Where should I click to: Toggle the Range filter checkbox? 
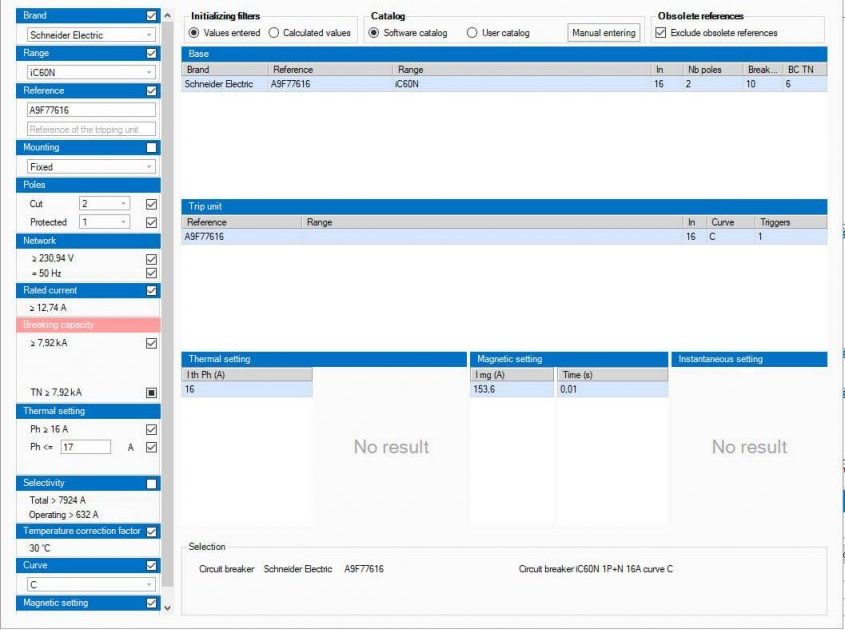(151, 53)
